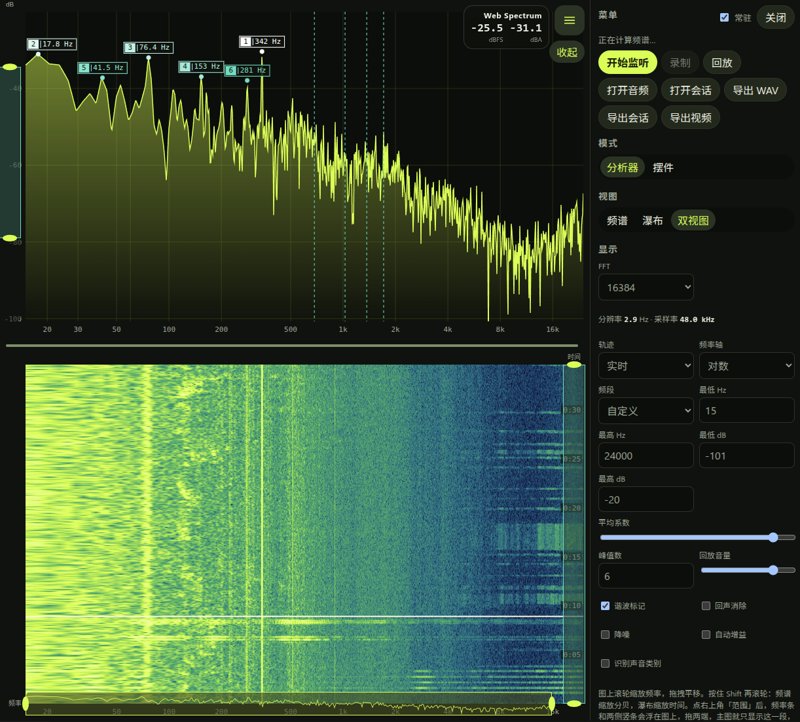Adjust the 平均系数 slider
The height and width of the screenshot is (722, 800).
[x=697, y=537]
